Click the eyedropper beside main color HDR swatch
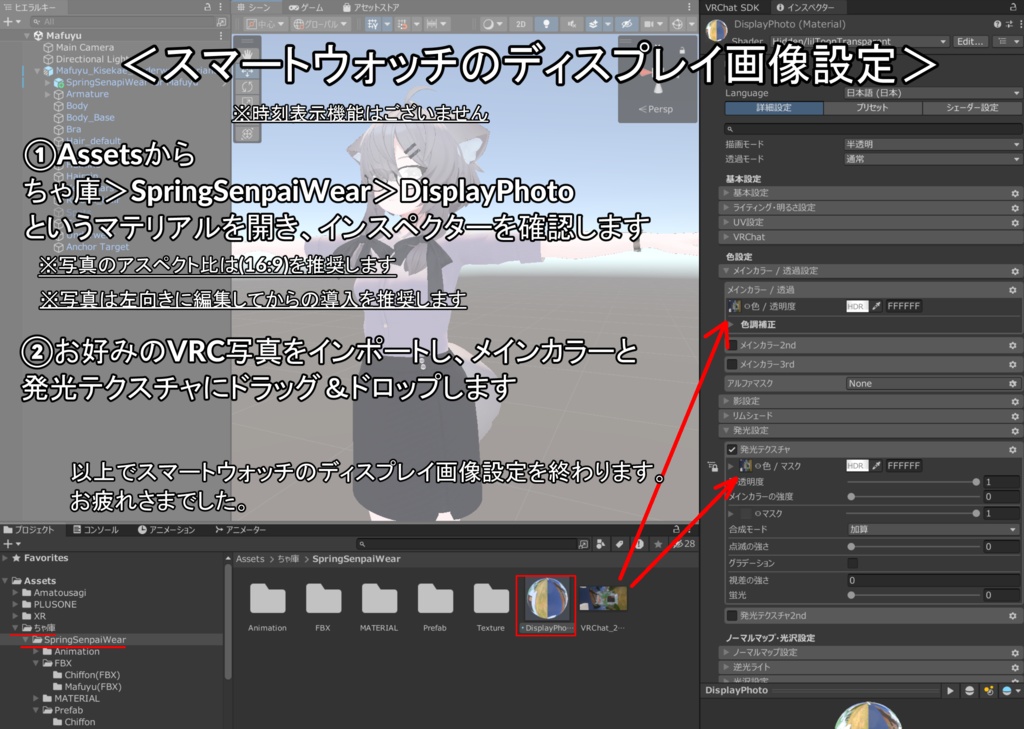 876,306
